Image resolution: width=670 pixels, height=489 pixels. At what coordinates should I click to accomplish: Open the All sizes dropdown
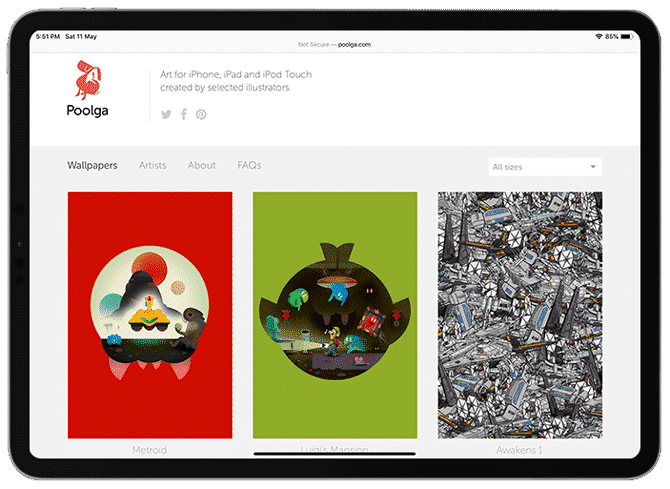[545, 167]
